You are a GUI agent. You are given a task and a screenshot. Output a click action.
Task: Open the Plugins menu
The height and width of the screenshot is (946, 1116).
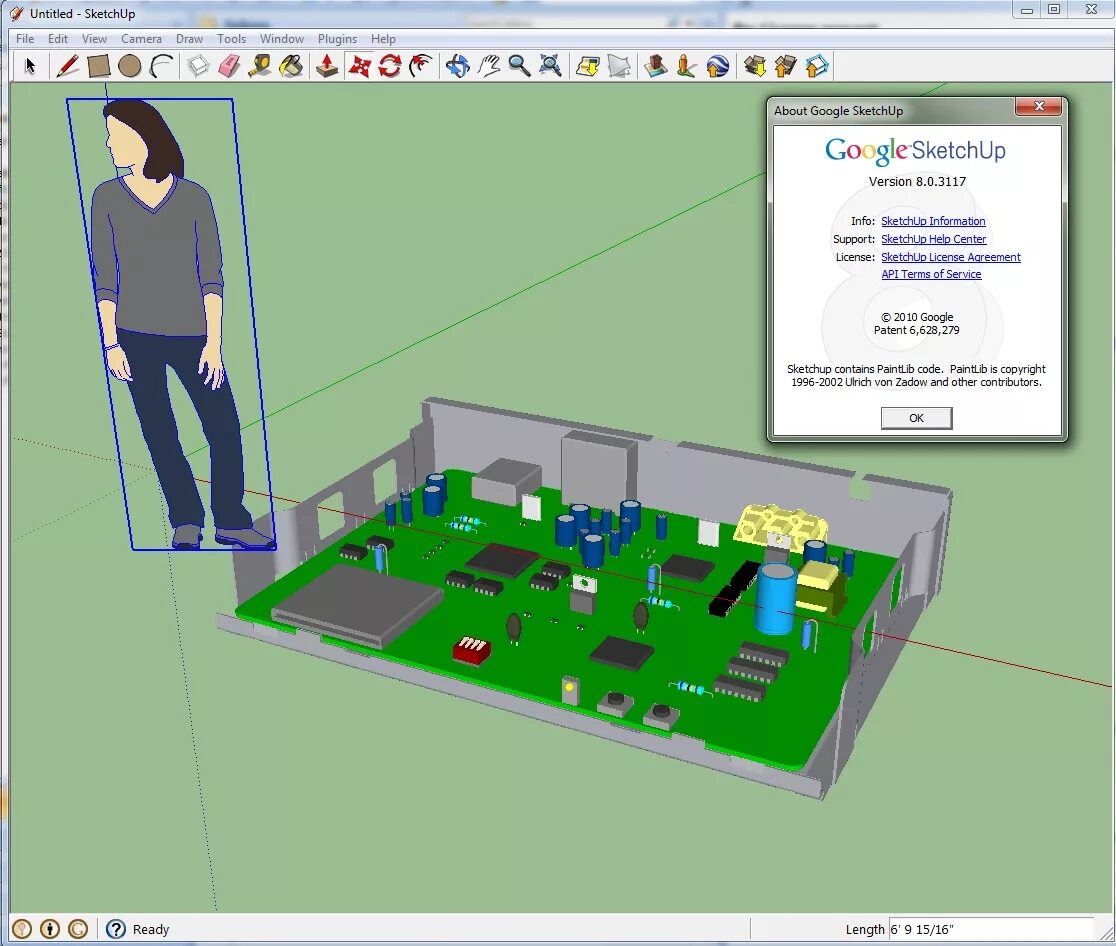337,38
